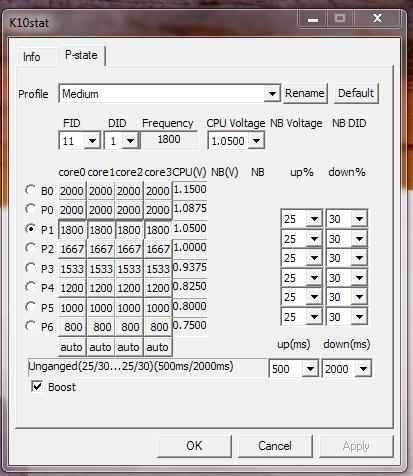The image size is (413, 476).
Task: Select the P3 radio button
Action: tap(30, 268)
